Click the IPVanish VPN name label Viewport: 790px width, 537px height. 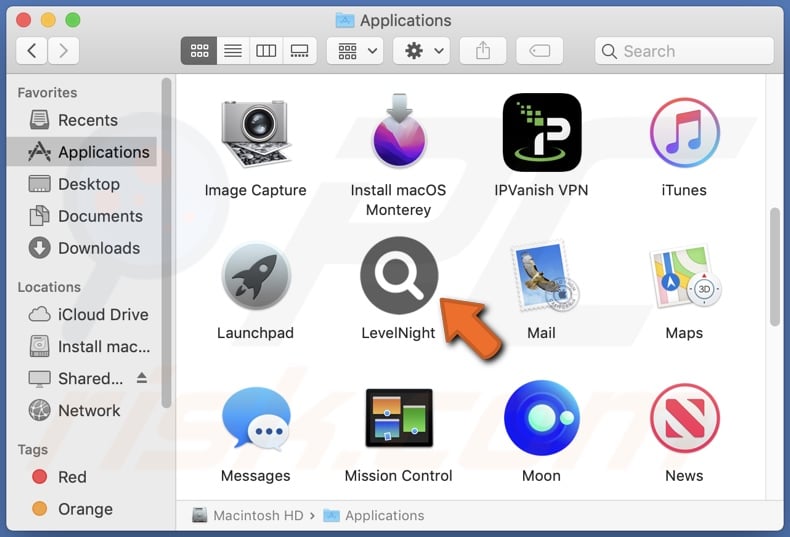tap(541, 190)
